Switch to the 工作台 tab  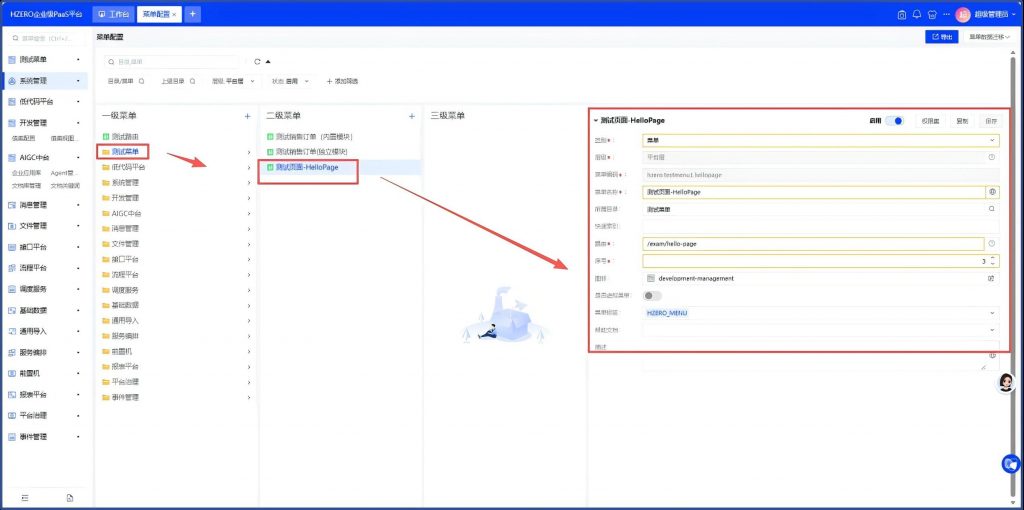click(x=114, y=14)
